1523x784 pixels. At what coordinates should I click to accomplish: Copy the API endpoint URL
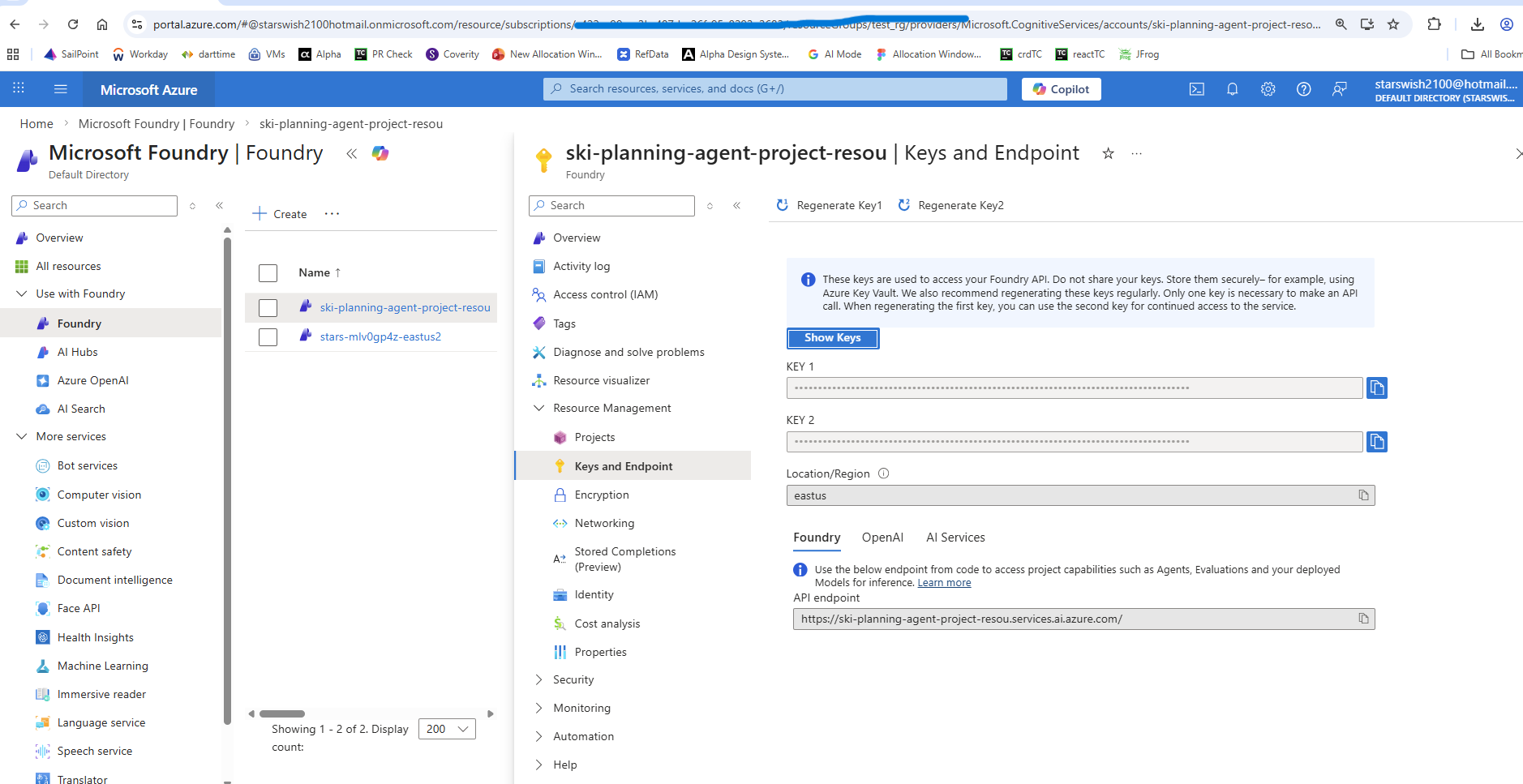tap(1363, 619)
